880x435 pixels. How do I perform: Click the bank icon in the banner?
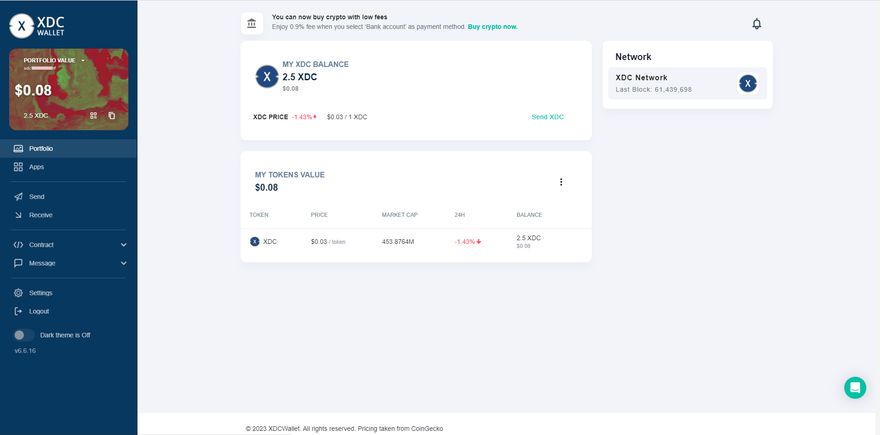(251, 23)
